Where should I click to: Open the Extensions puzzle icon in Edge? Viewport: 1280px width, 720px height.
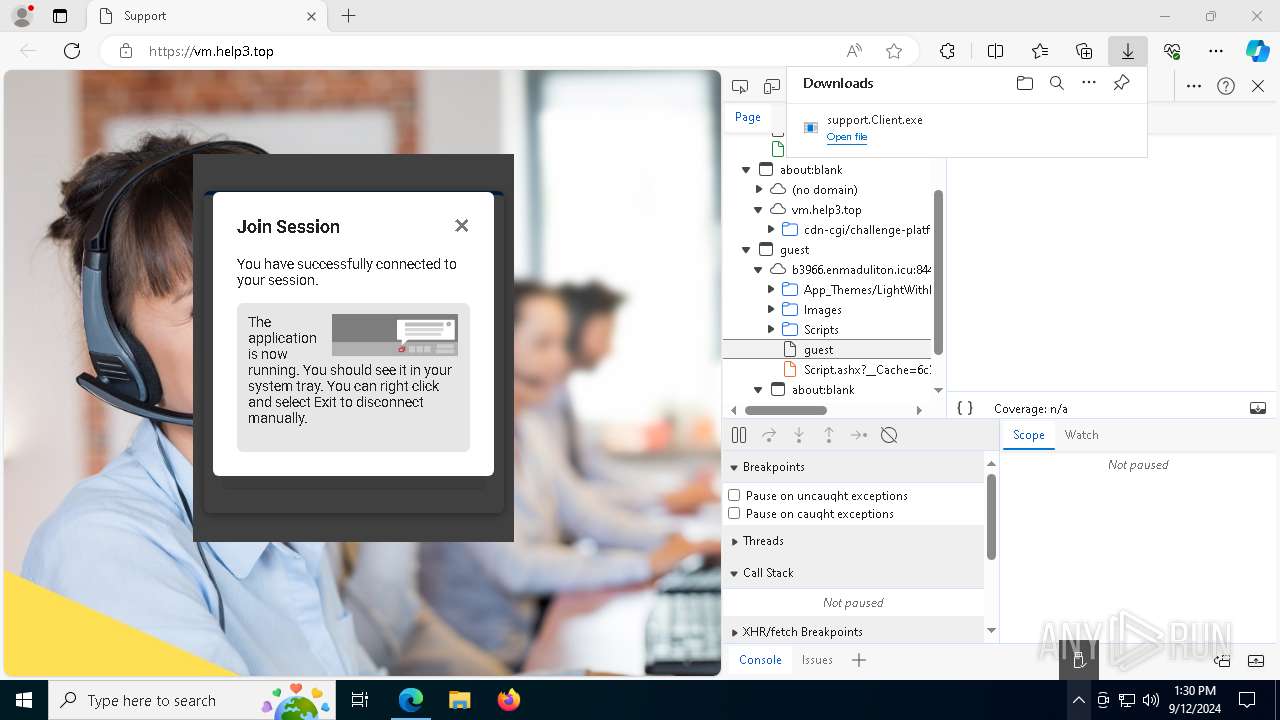click(x=947, y=51)
